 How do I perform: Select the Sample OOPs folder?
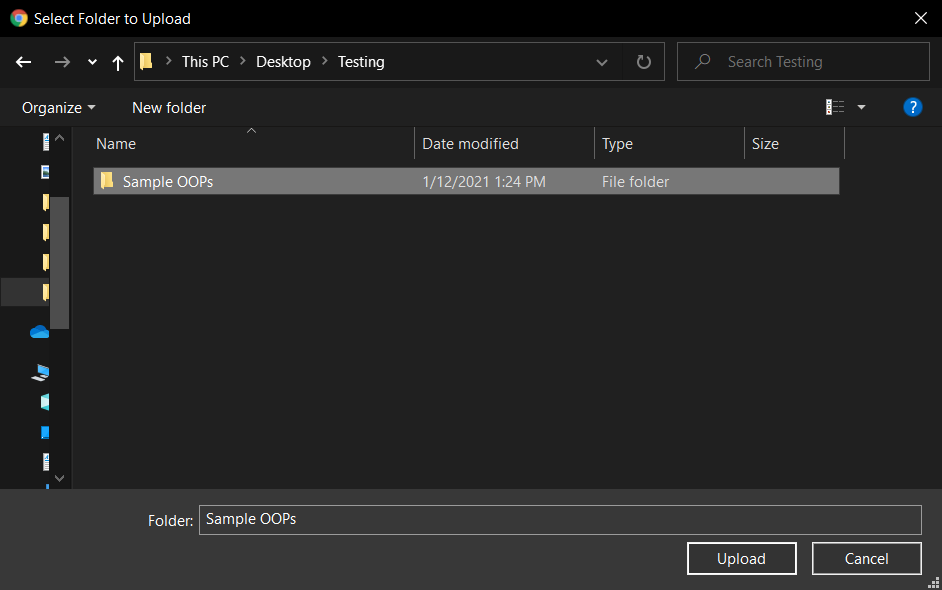coord(168,182)
